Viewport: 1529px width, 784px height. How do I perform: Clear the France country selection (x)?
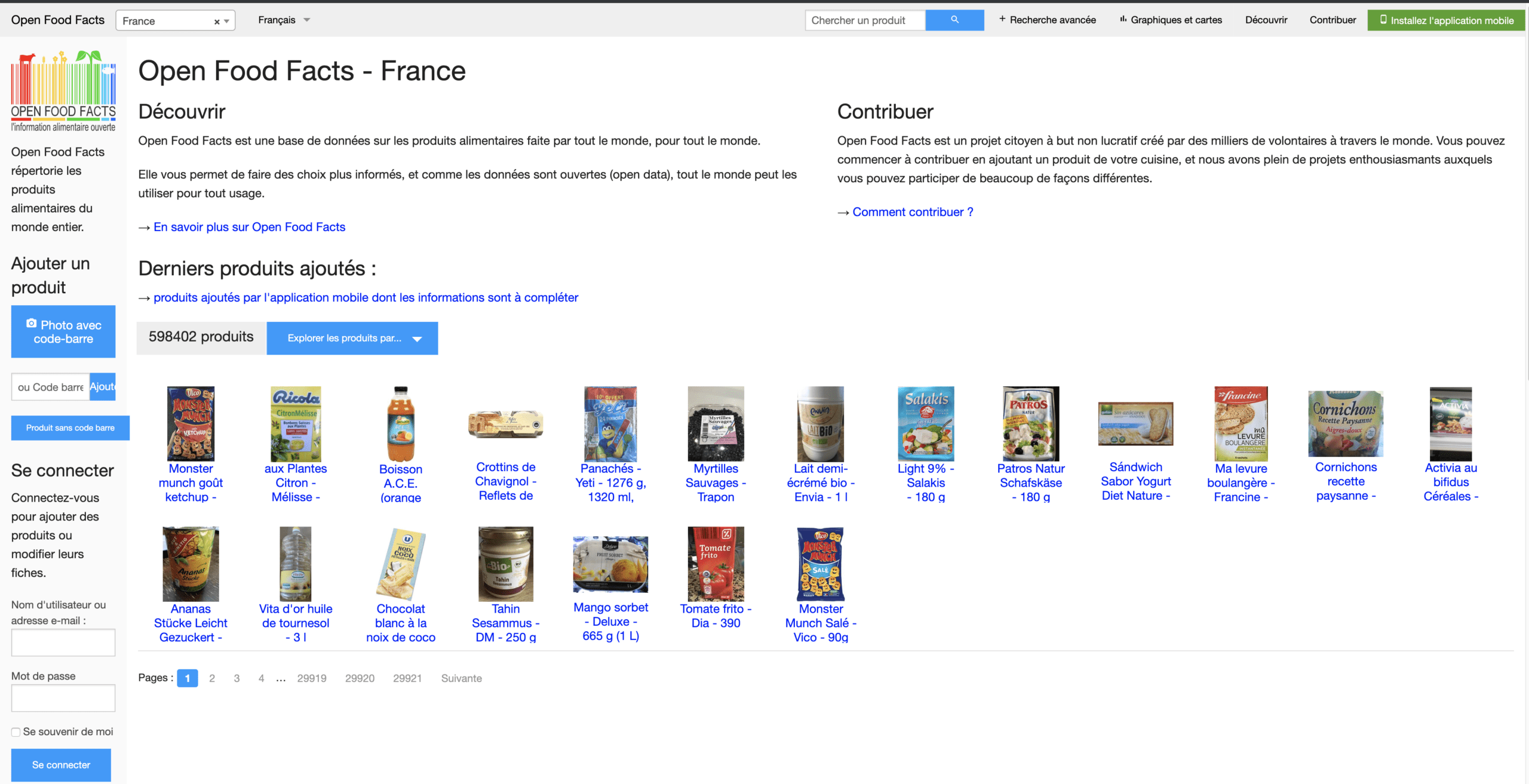tap(217, 21)
